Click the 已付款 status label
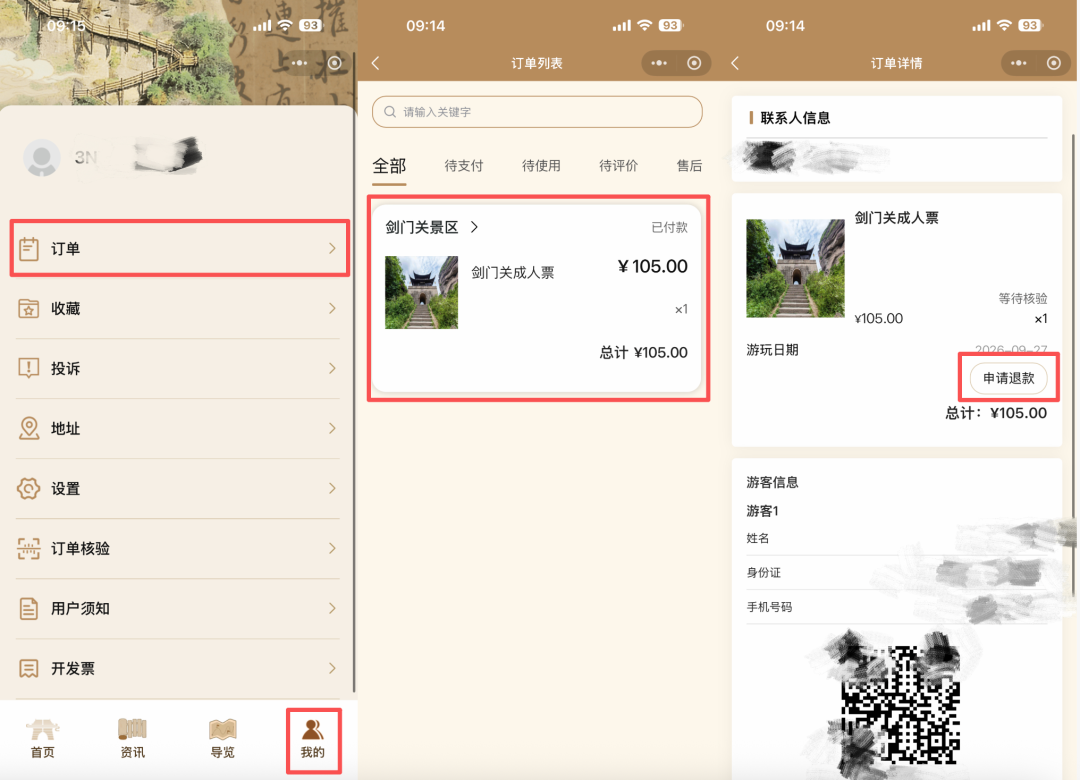The width and height of the screenshot is (1080, 780). 669,227
